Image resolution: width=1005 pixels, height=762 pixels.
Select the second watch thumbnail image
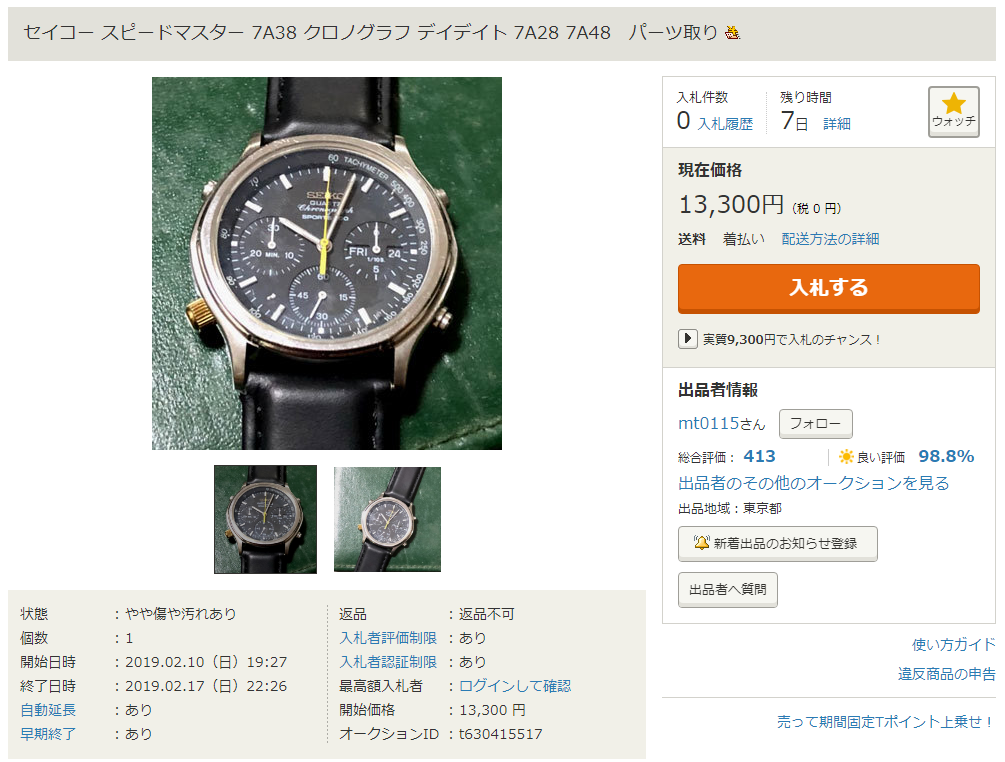coord(387,519)
